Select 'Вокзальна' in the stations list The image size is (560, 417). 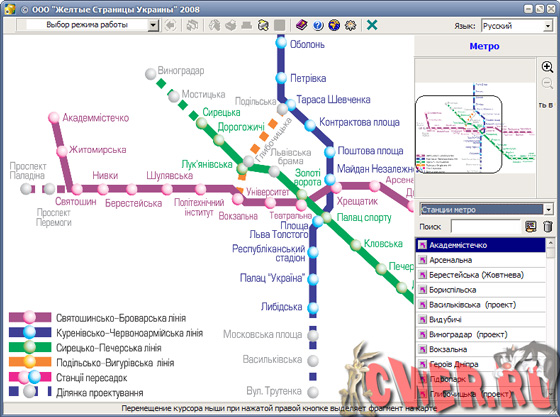coord(481,350)
